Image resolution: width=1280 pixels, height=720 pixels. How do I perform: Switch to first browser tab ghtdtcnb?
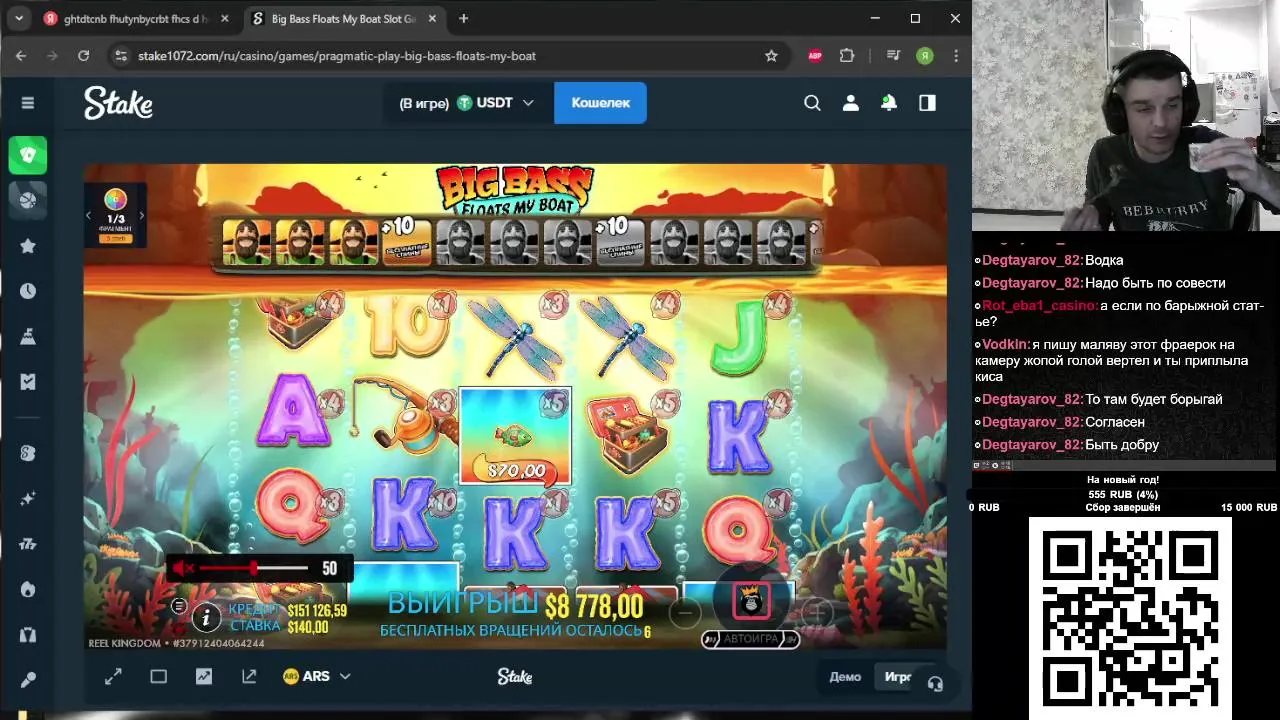[135, 19]
